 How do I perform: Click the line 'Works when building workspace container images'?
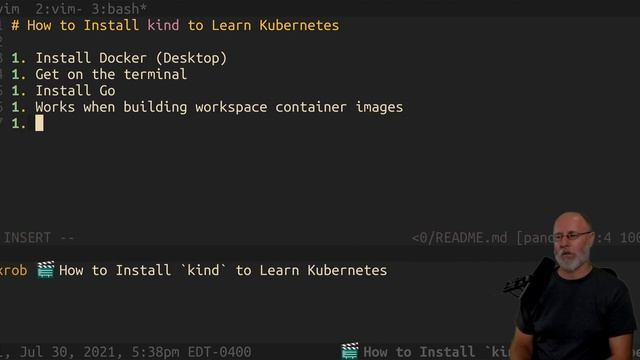coord(219,107)
